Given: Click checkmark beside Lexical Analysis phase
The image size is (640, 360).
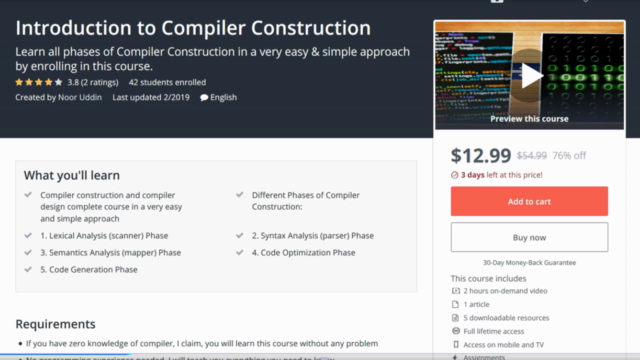Looking at the screenshot, I should tap(28, 236).
